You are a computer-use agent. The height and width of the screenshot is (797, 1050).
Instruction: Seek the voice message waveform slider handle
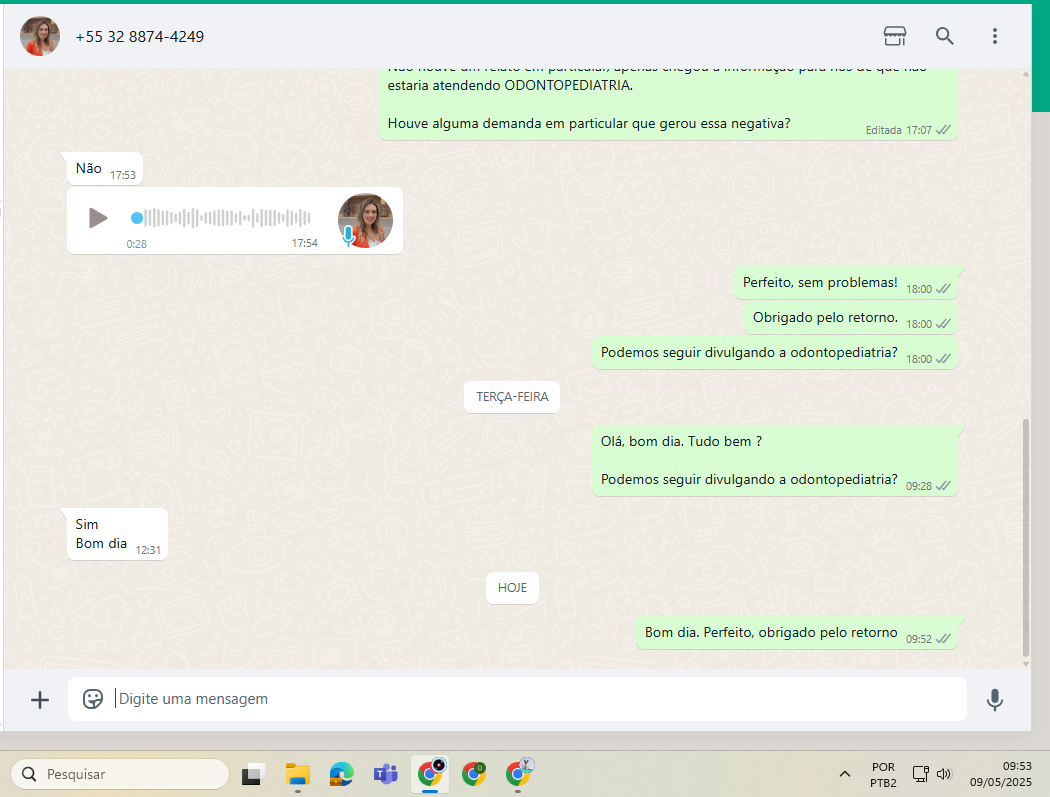coord(137,218)
